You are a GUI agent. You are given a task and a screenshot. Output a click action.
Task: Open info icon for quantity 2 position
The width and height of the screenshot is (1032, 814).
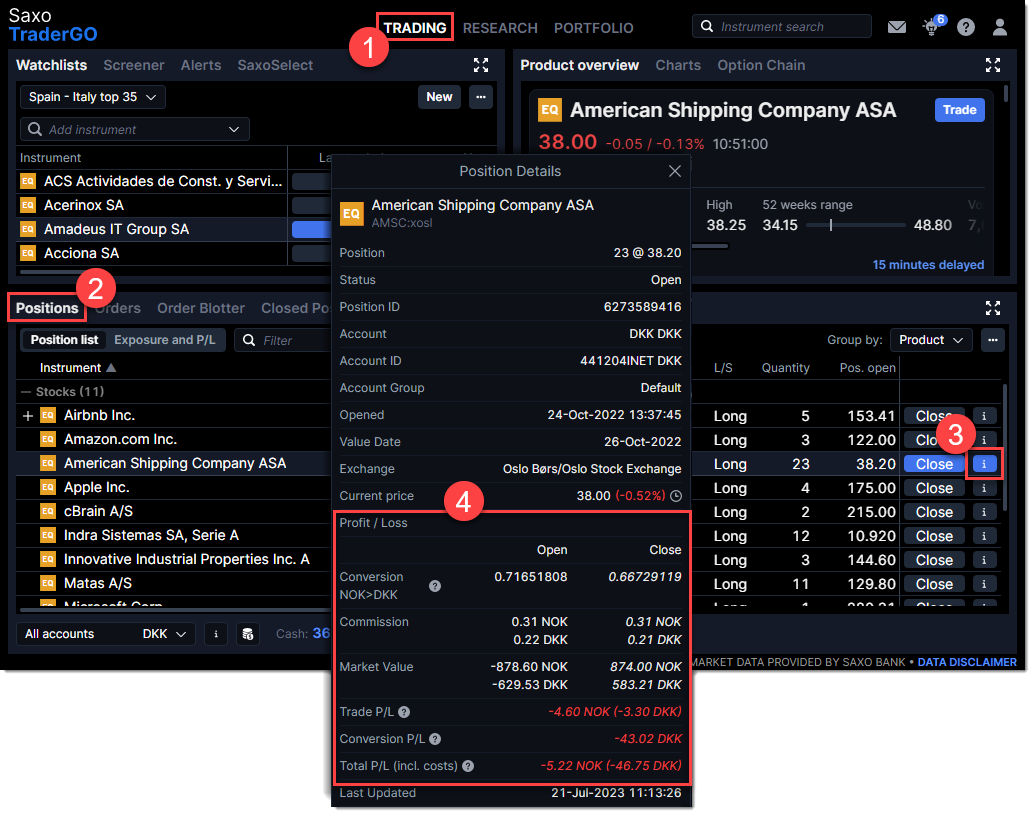coord(984,512)
